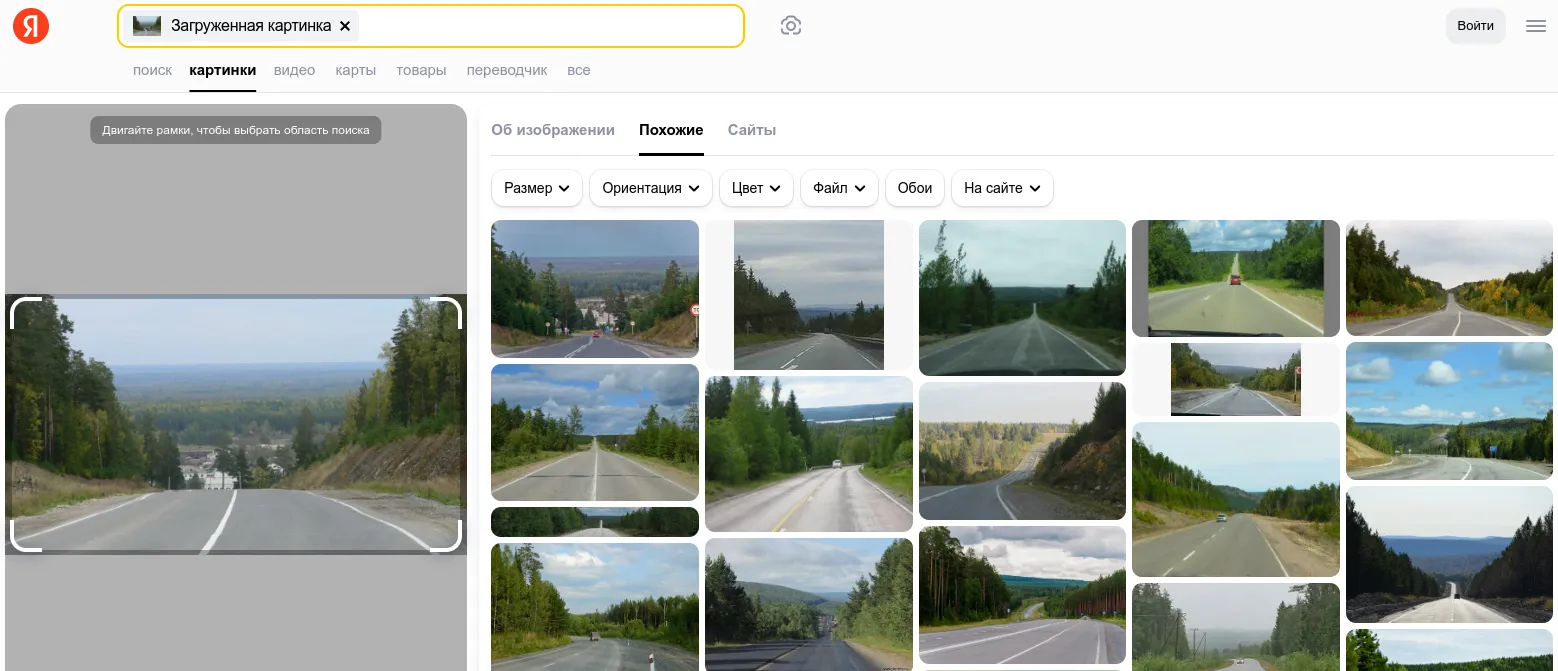Toggle the Обои wallpaper filter

[x=915, y=188]
